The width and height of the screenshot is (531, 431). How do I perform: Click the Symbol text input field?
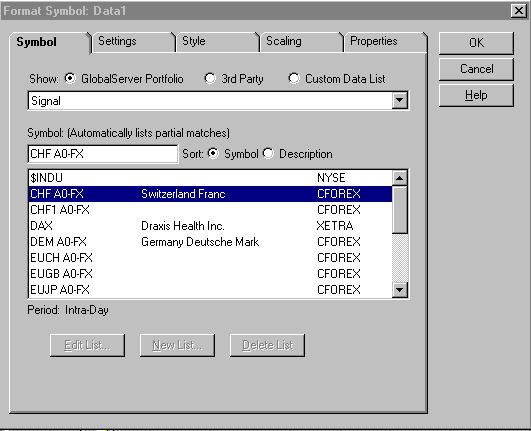[103, 154]
